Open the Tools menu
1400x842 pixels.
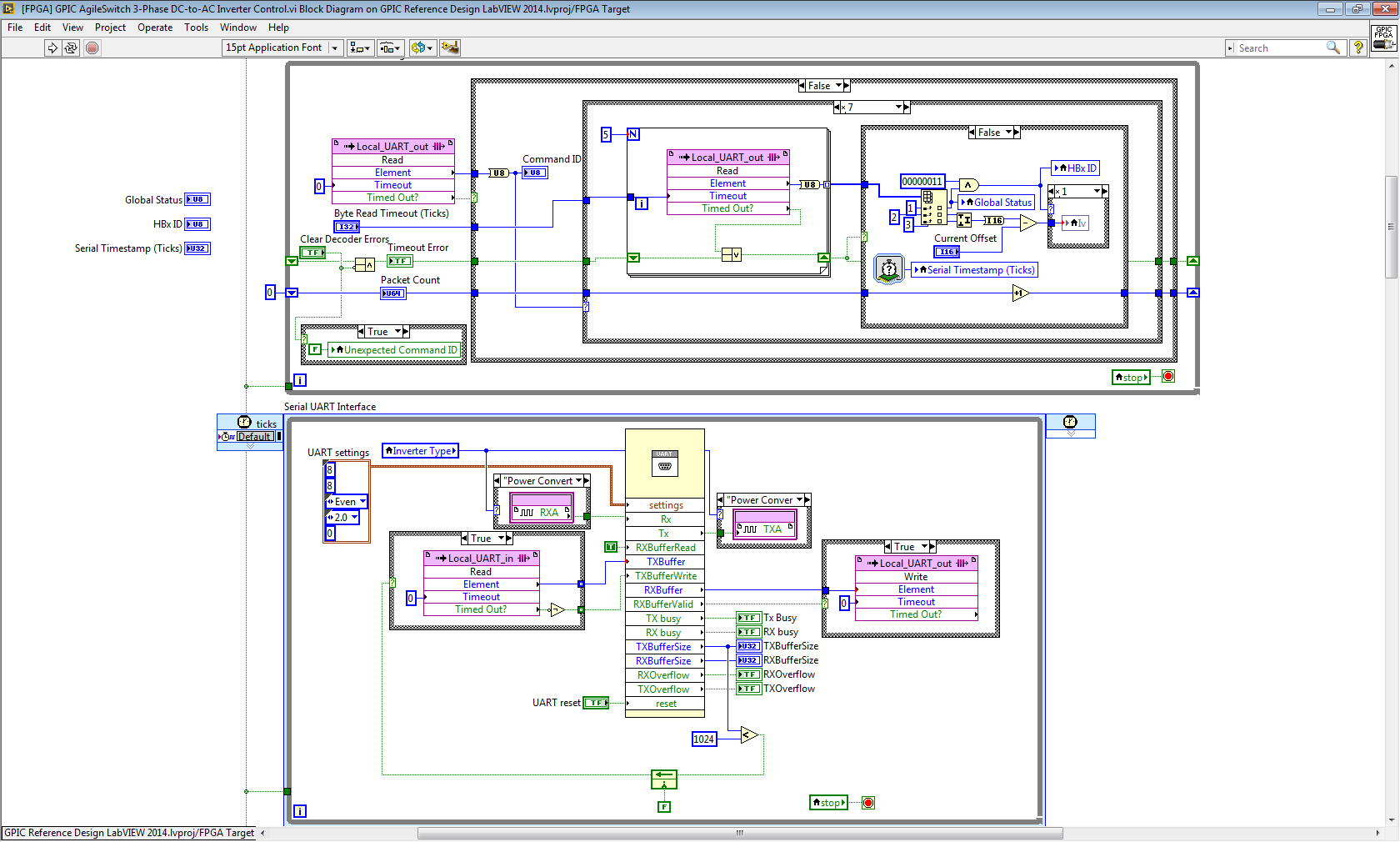[x=196, y=28]
